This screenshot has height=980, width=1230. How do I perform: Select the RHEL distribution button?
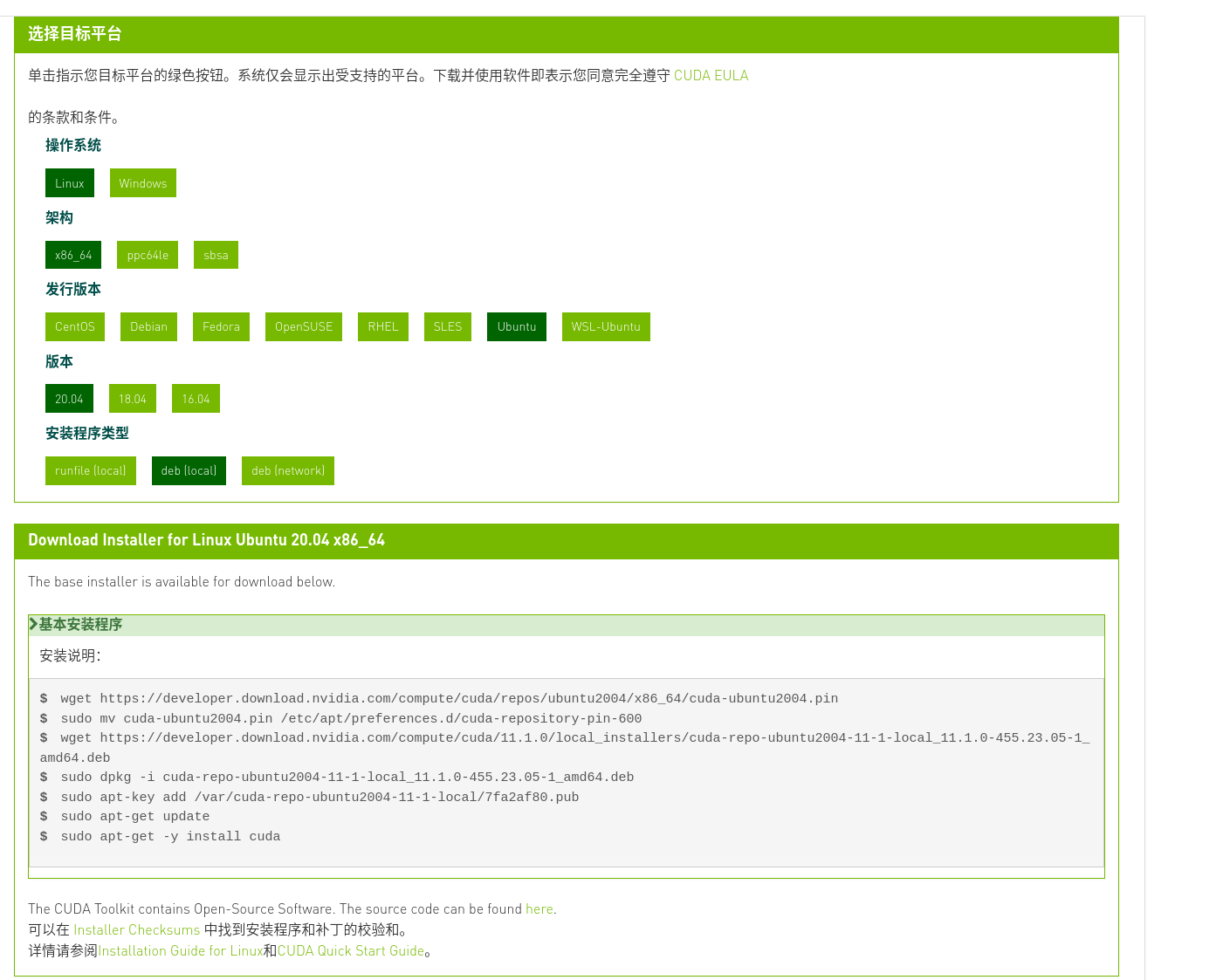tap(383, 326)
